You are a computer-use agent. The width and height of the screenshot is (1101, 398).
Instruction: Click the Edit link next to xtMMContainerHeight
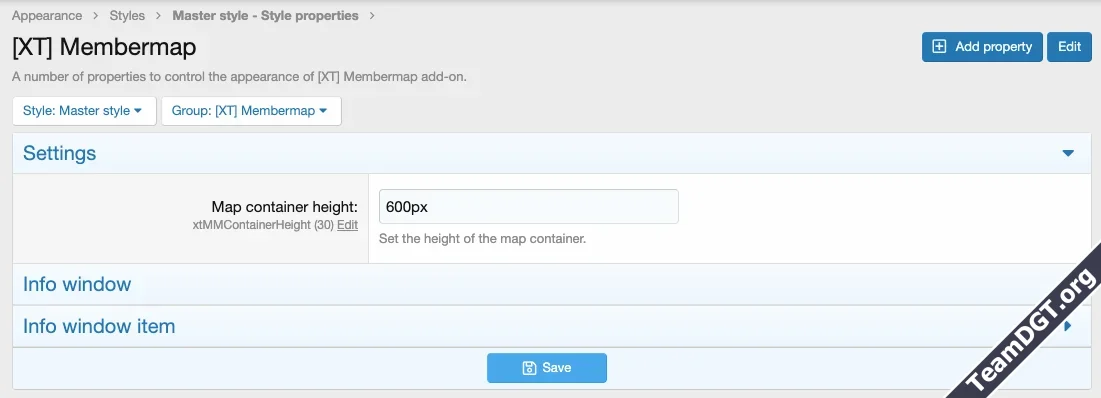pos(348,225)
